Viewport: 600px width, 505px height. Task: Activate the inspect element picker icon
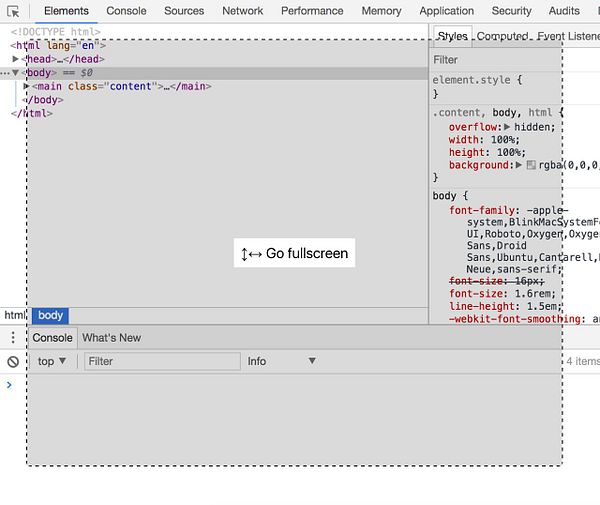coord(13,11)
